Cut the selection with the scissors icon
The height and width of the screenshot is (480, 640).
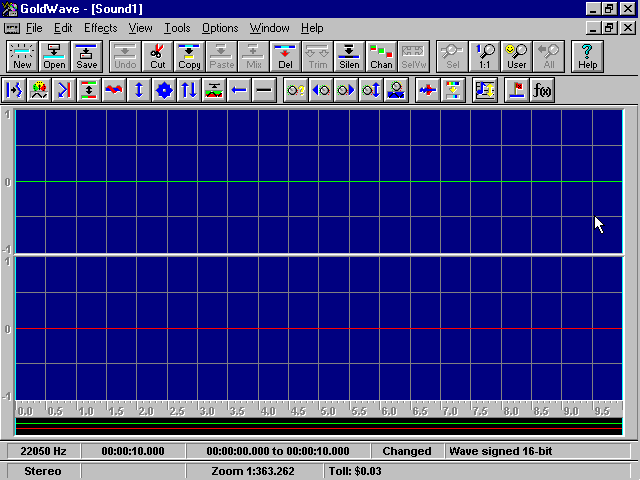pyautogui.click(x=157, y=56)
